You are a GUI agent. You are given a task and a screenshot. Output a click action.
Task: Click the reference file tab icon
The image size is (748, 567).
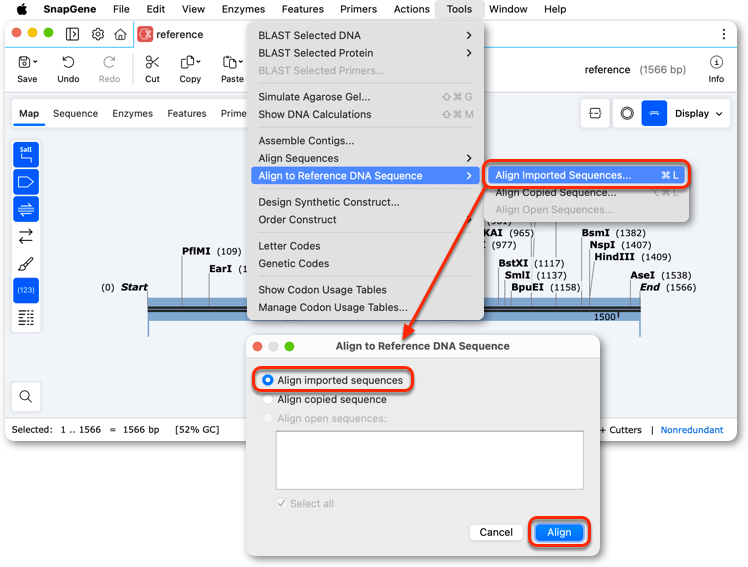tap(145, 34)
